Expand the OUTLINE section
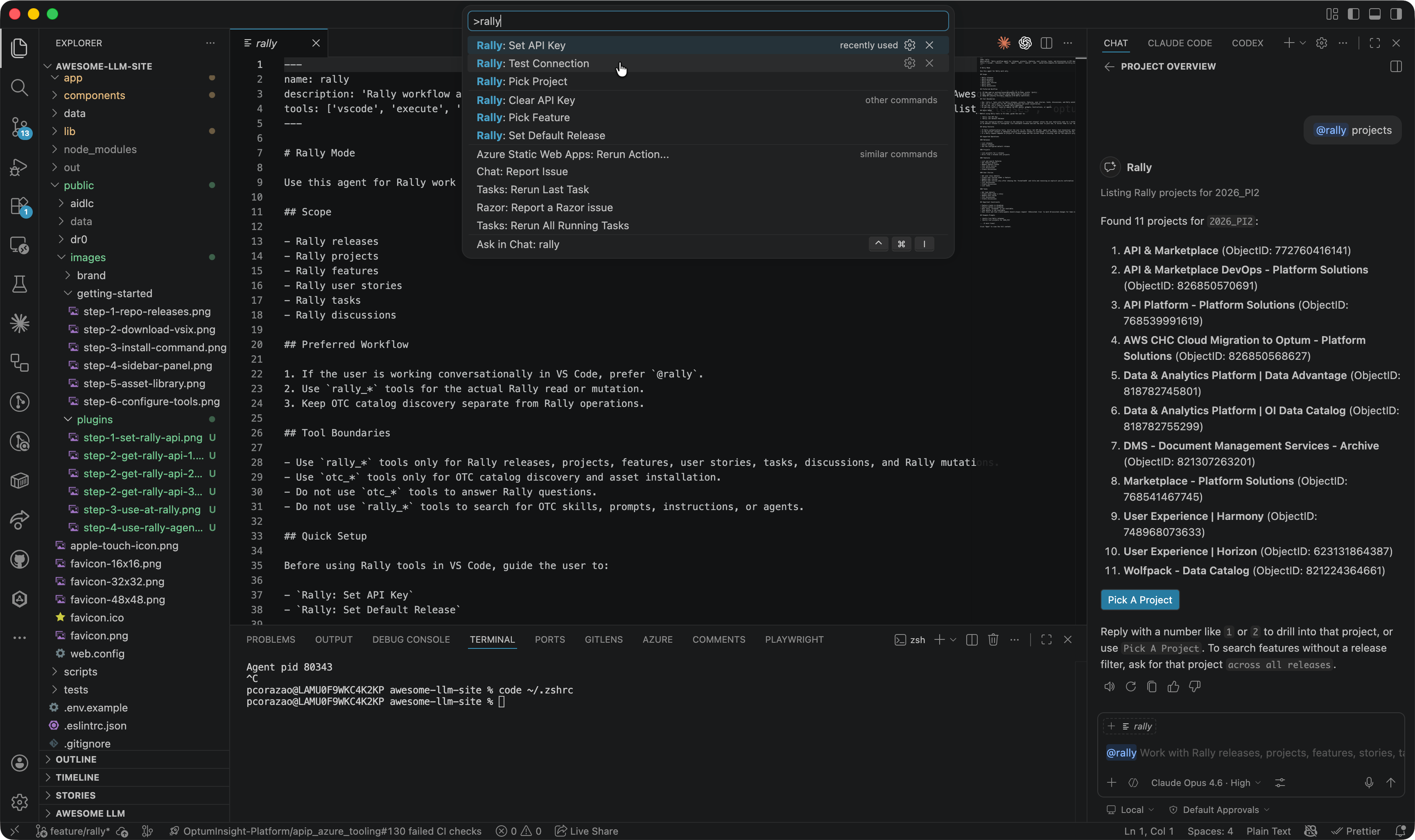 click(x=76, y=760)
